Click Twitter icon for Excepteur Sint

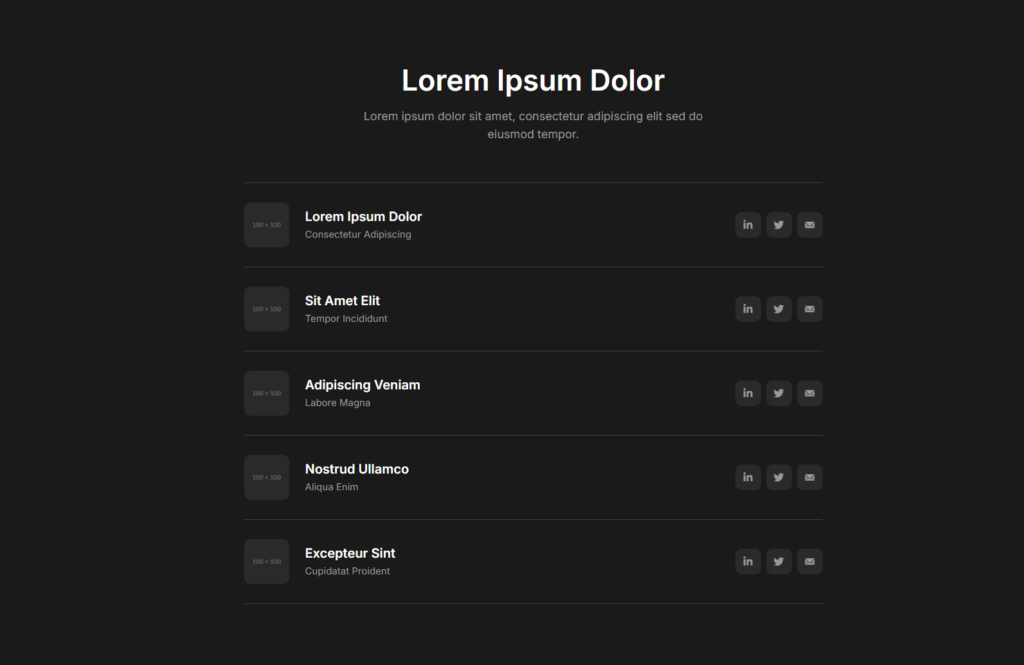778,562
